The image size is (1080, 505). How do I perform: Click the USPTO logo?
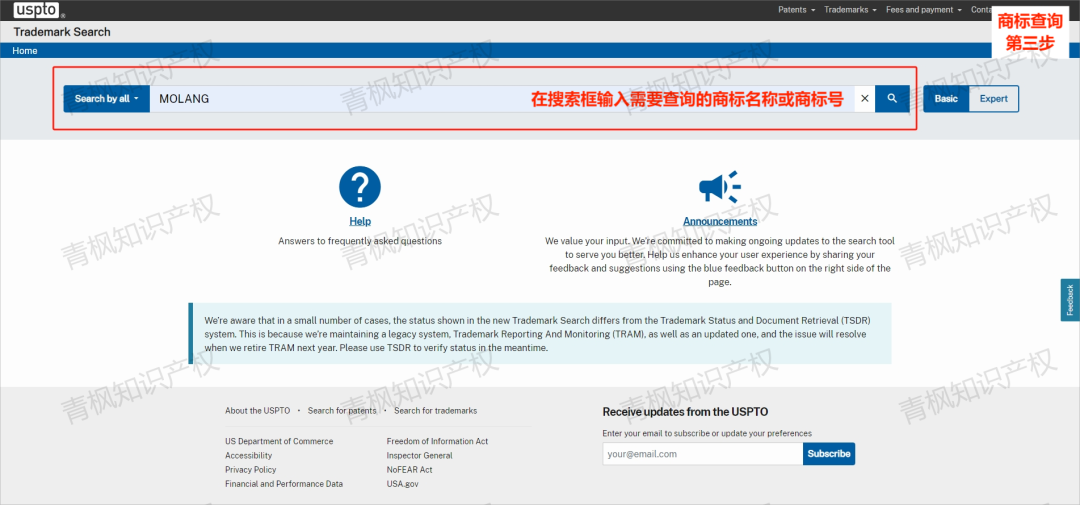tap(38, 10)
